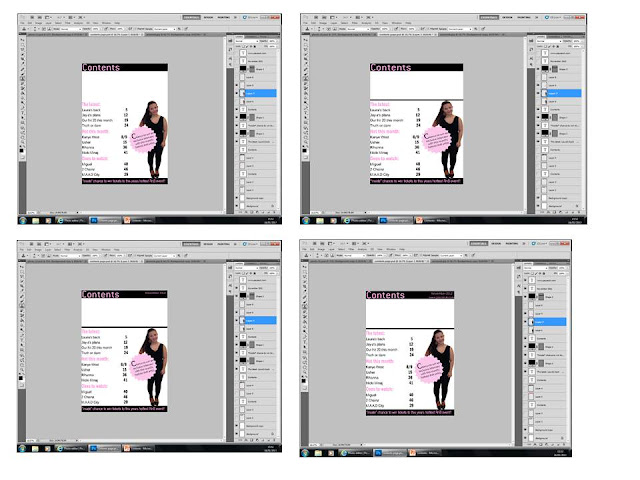Image resolution: width=640 pixels, height=480 pixels.
Task: Select the Lasso tool in top-right screenshot
Action: pos(305,49)
